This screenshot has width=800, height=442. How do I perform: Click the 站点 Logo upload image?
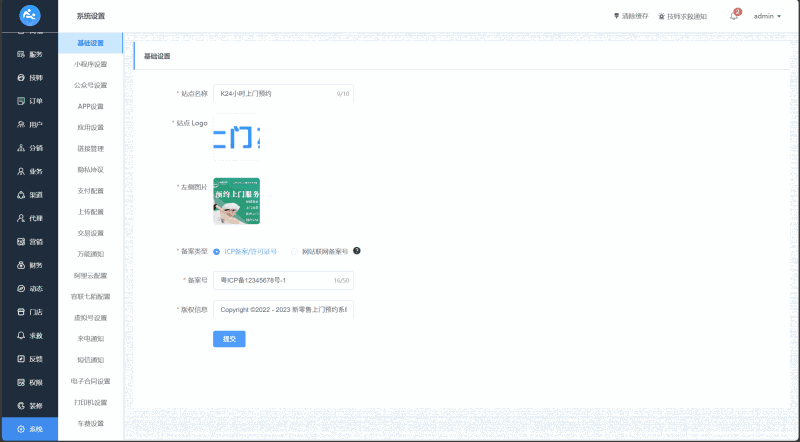pyautogui.click(x=236, y=137)
